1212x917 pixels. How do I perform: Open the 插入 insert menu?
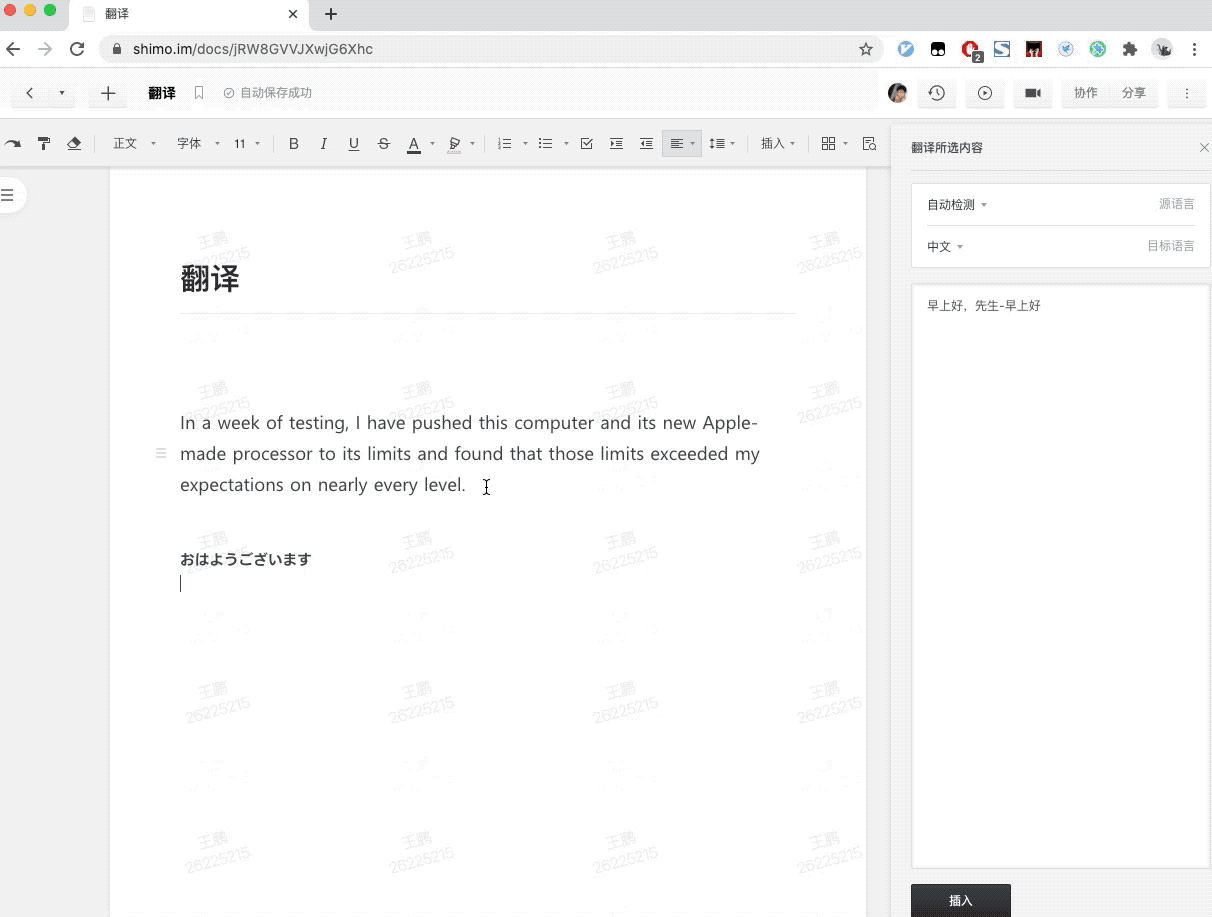[778, 144]
